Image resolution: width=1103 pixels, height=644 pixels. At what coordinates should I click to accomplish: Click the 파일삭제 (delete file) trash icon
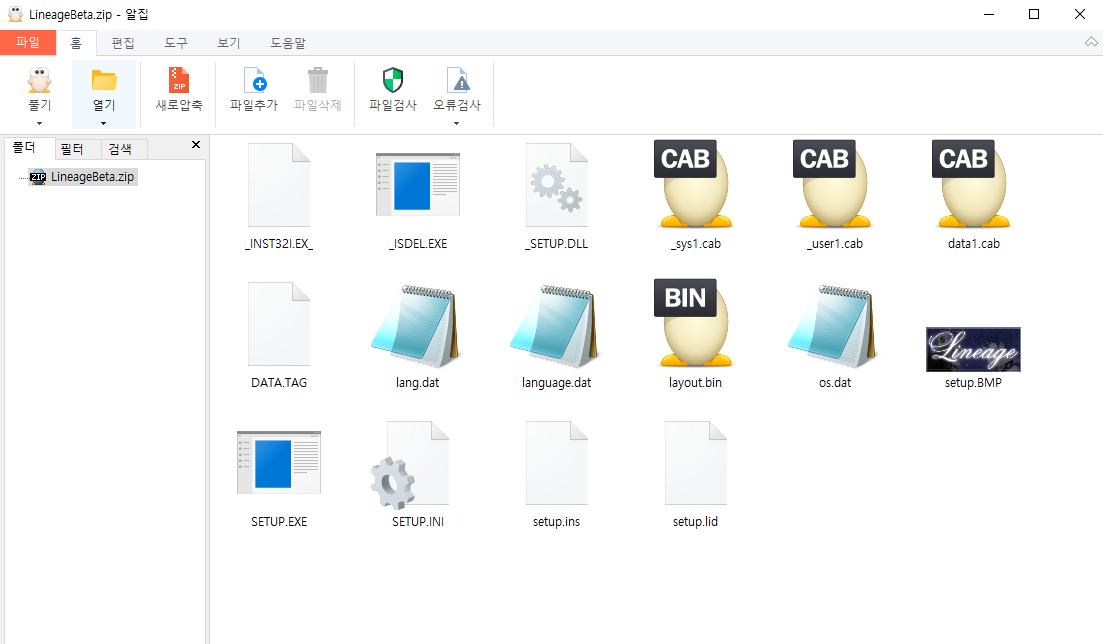317,80
